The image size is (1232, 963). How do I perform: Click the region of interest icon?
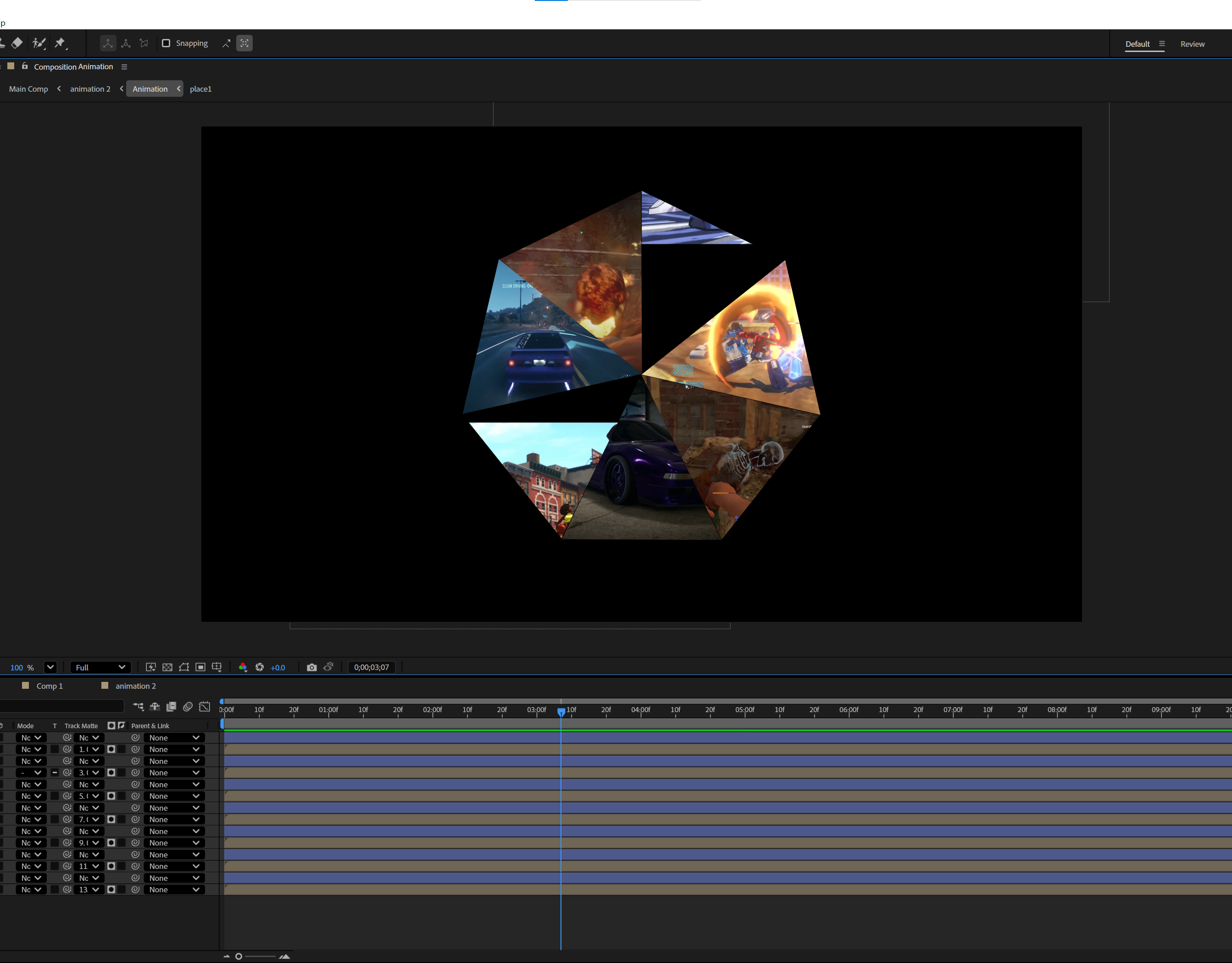(x=200, y=667)
